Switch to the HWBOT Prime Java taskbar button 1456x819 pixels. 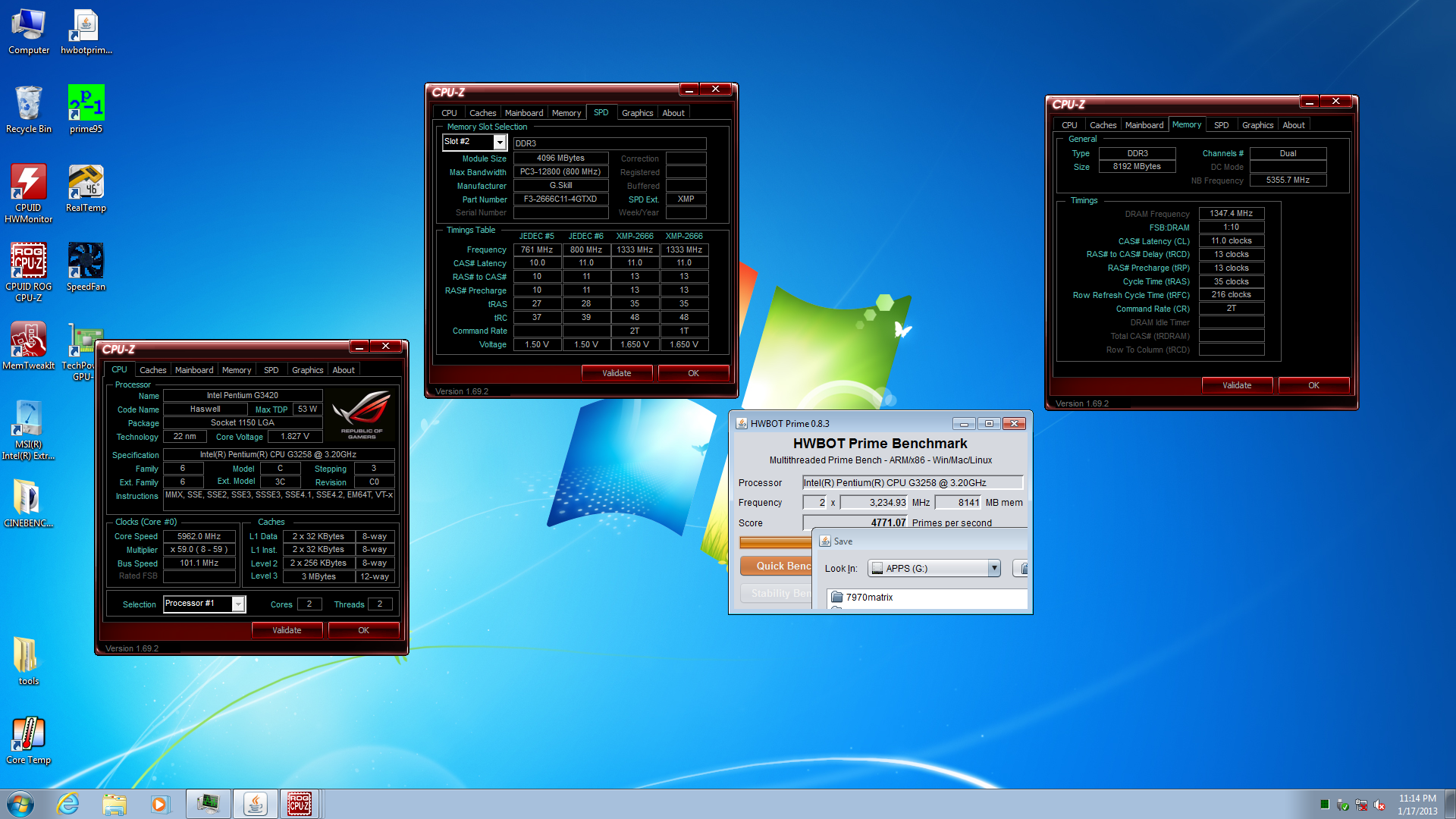[x=255, y=804]
